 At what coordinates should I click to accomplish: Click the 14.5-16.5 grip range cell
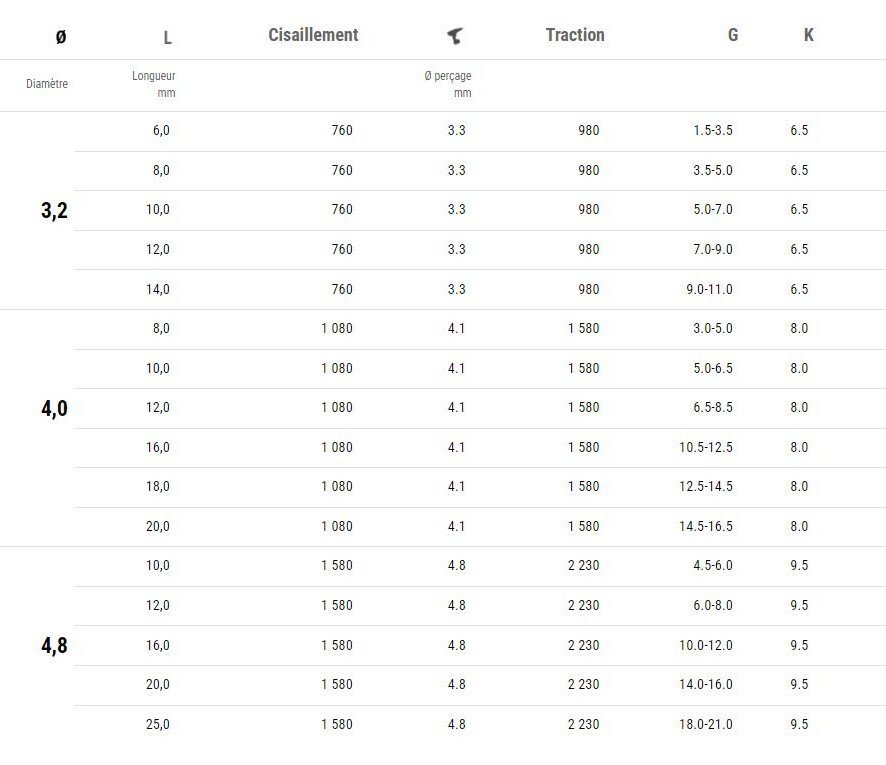(706, 526)
